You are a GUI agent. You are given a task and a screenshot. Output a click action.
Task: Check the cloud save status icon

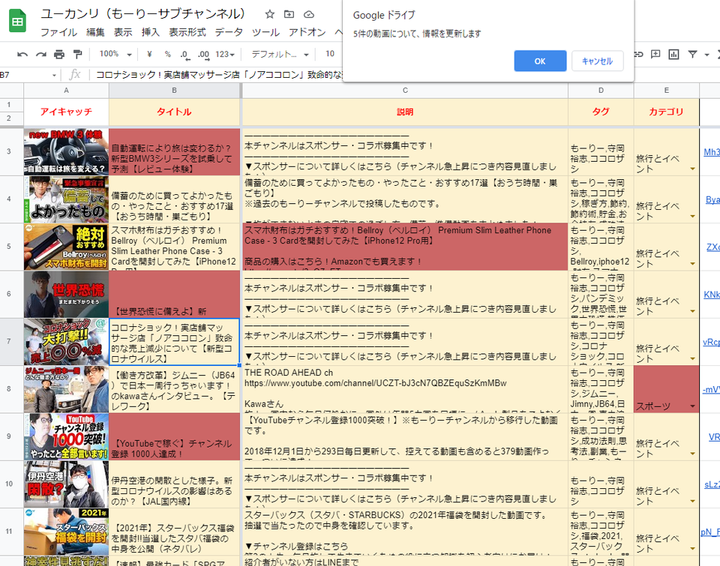point(309,14)
